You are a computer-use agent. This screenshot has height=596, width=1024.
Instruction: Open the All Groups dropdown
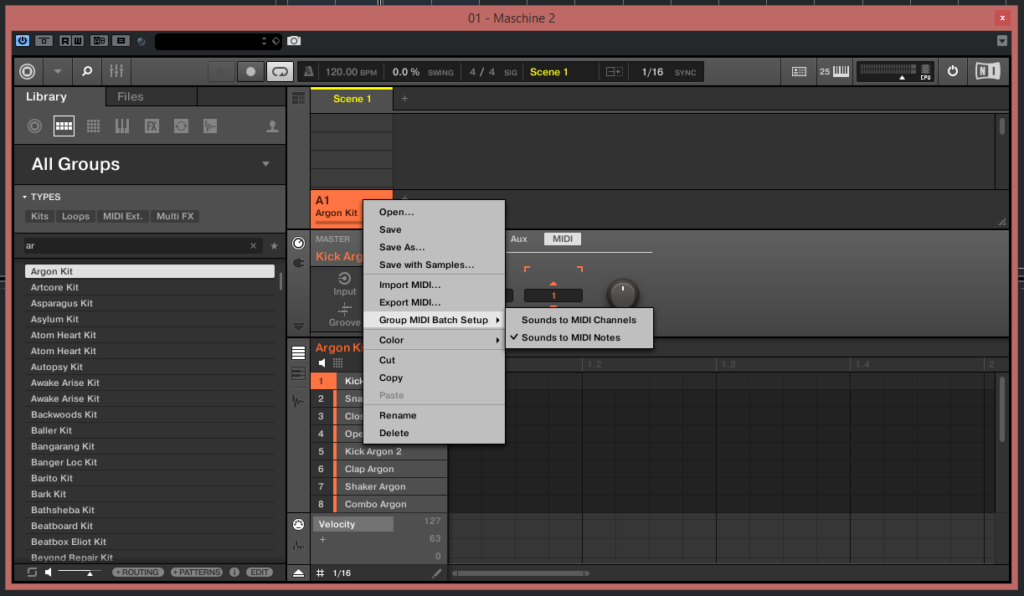(266, 164)
